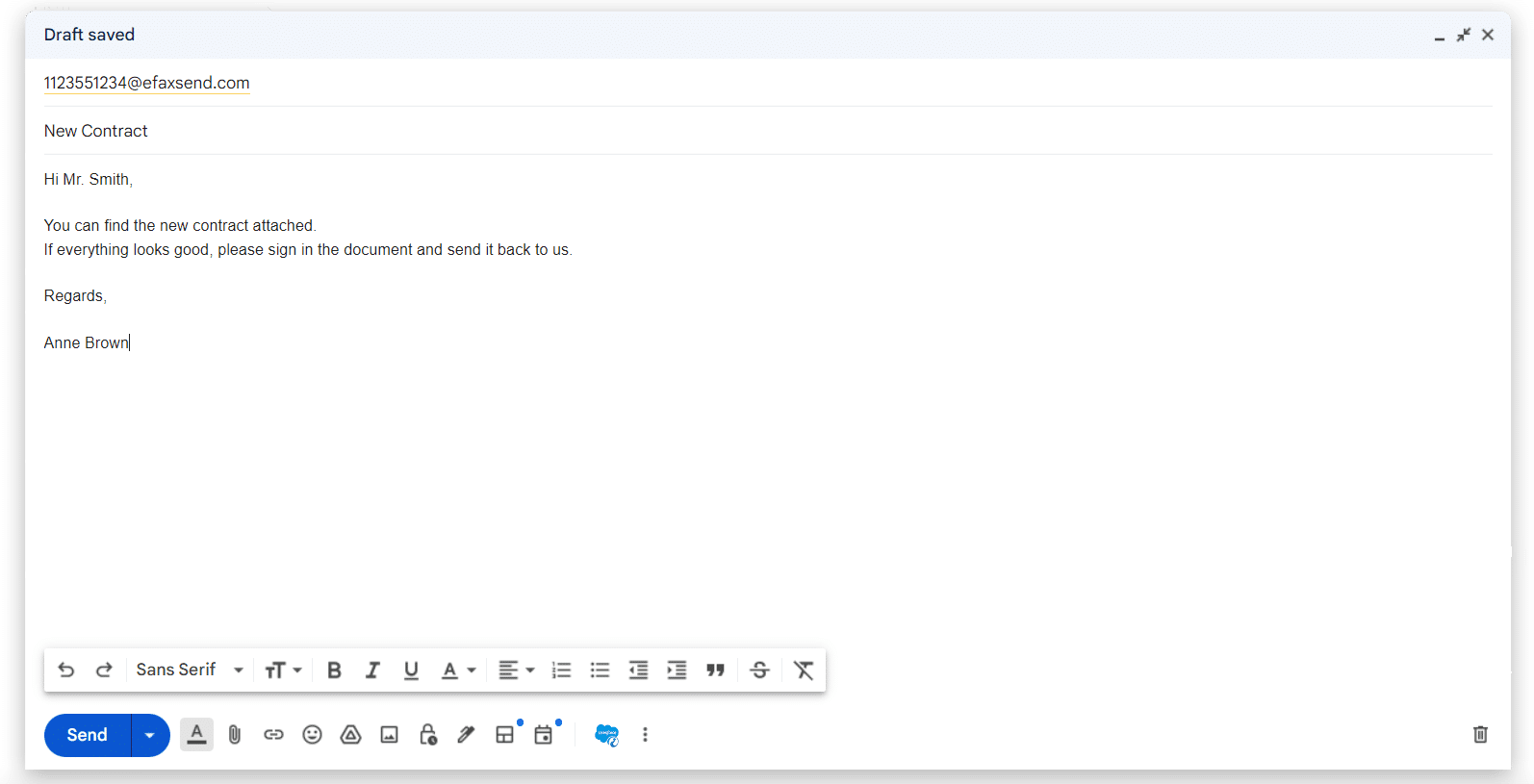Insert a link
Image resolution: width=1534 pixels, height=784 pixels.
pyautogui.click(x=273, y=735)
